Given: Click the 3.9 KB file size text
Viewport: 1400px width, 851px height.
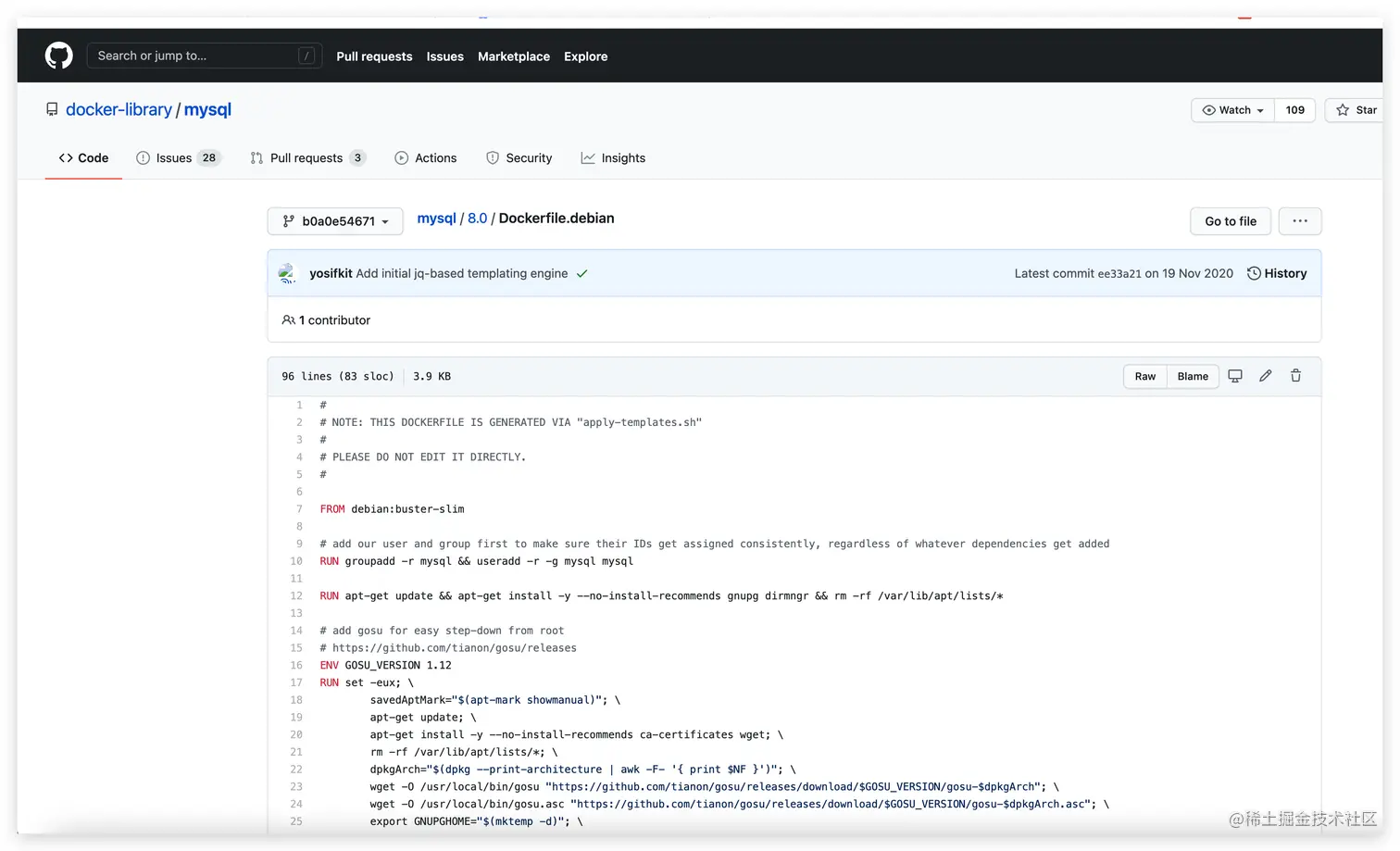Looking at the screenshot, I should pos(431,377).
